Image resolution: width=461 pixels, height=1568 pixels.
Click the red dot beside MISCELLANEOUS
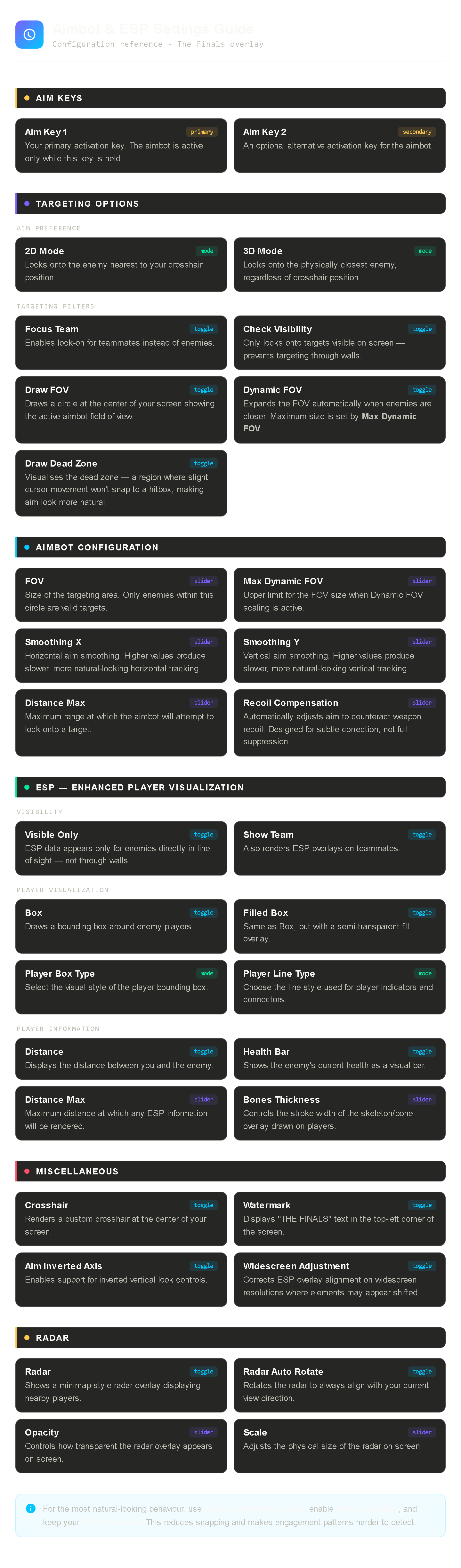27,1171
